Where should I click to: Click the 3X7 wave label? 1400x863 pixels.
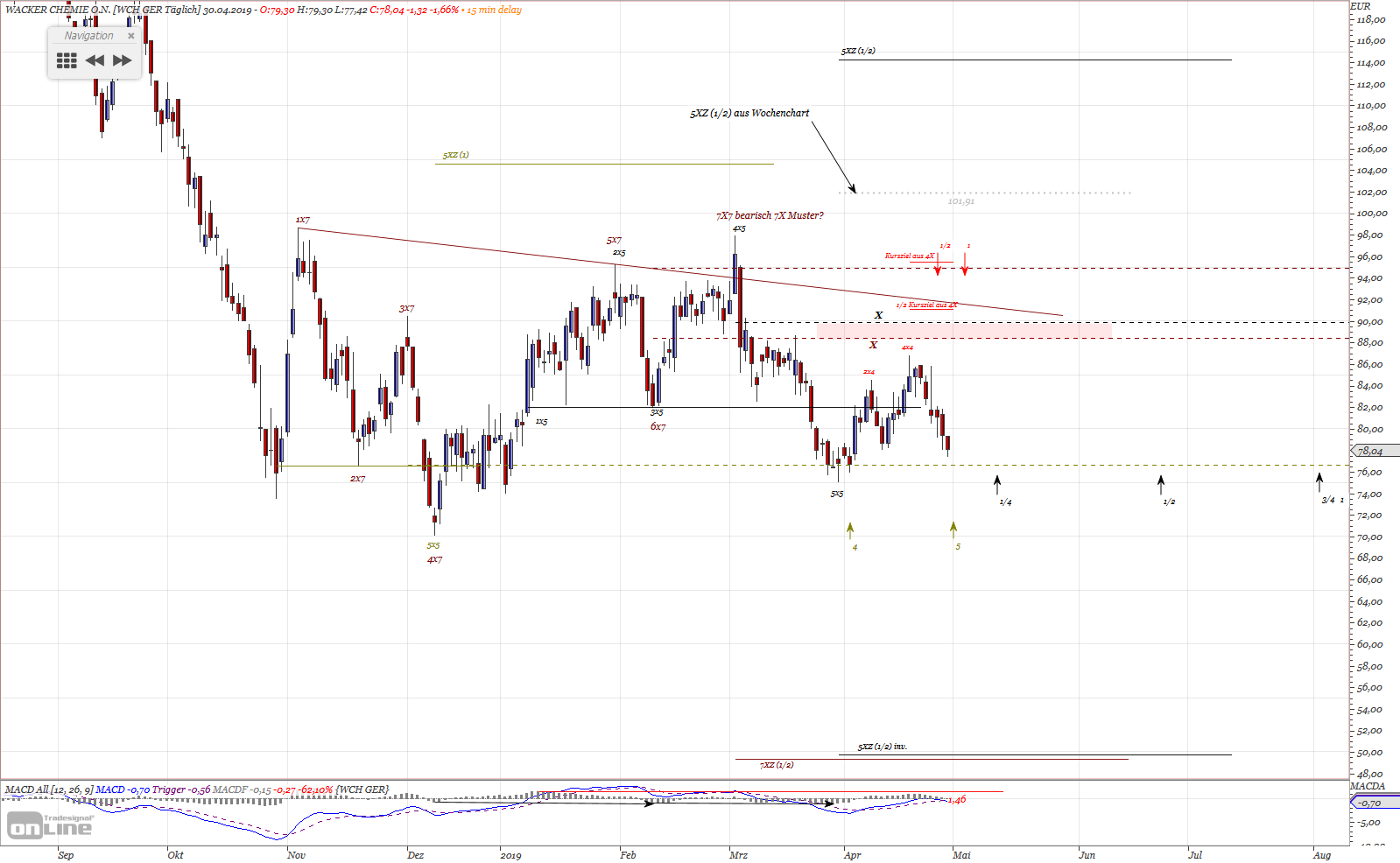coord(407,309)
